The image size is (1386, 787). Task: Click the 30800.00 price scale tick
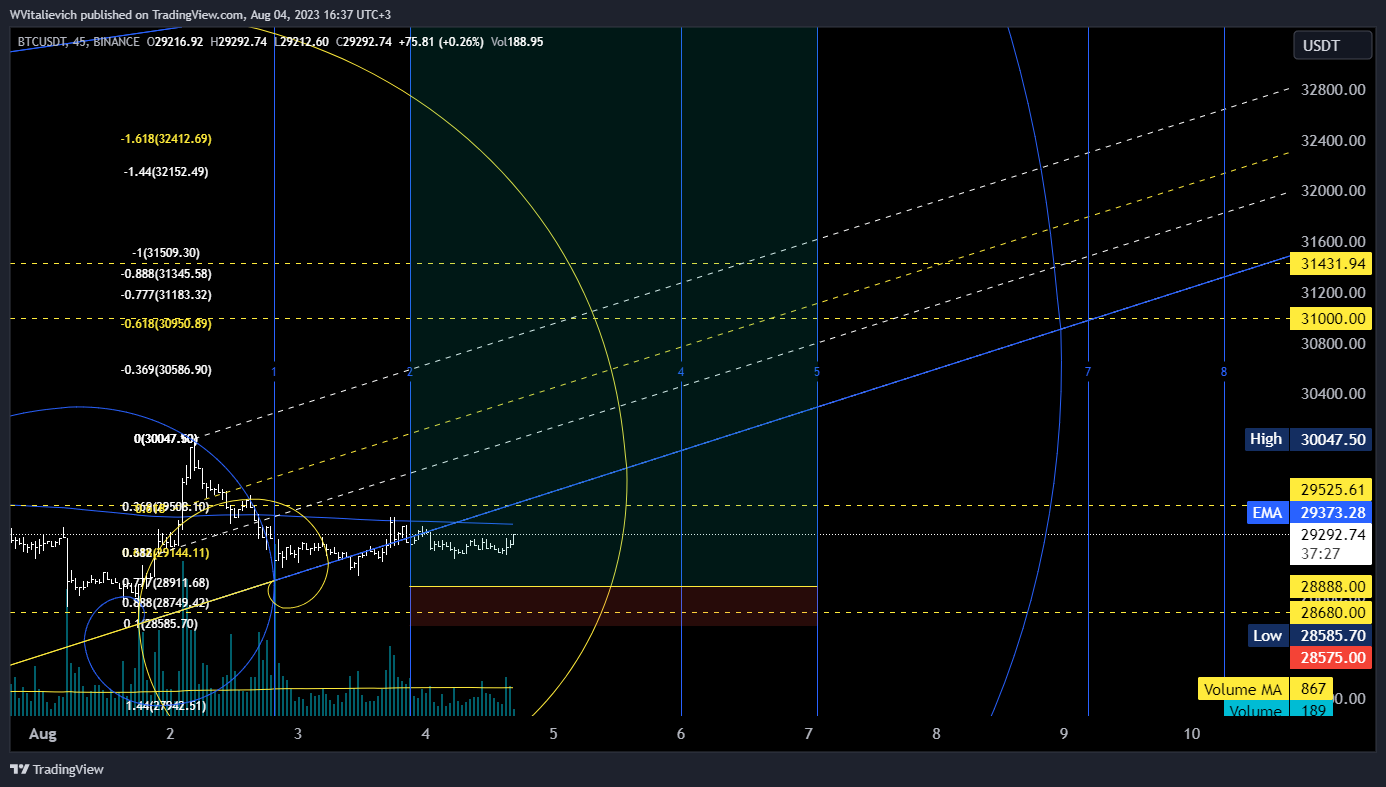tap(1333, 343)
